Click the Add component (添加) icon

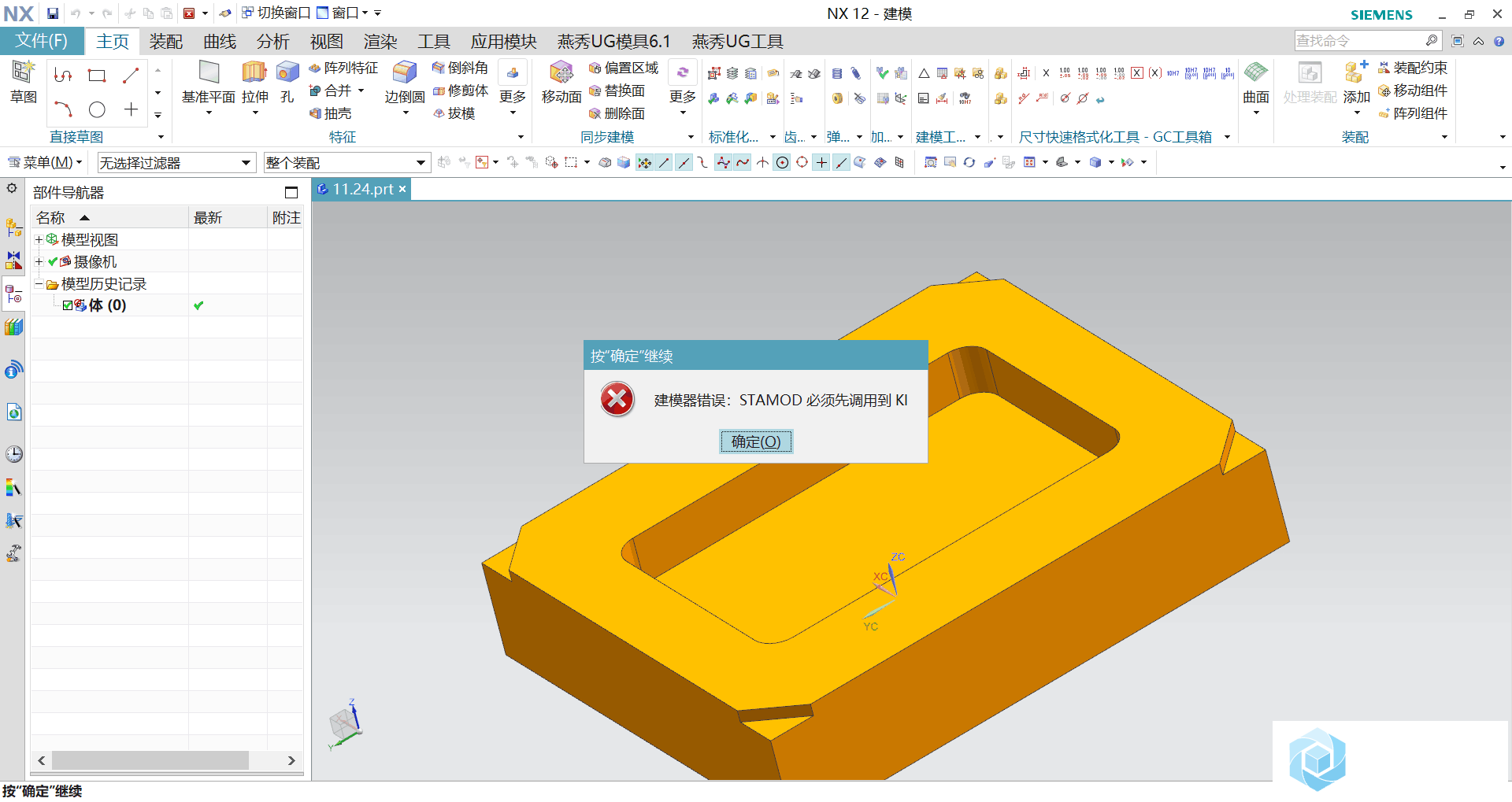1356,72
